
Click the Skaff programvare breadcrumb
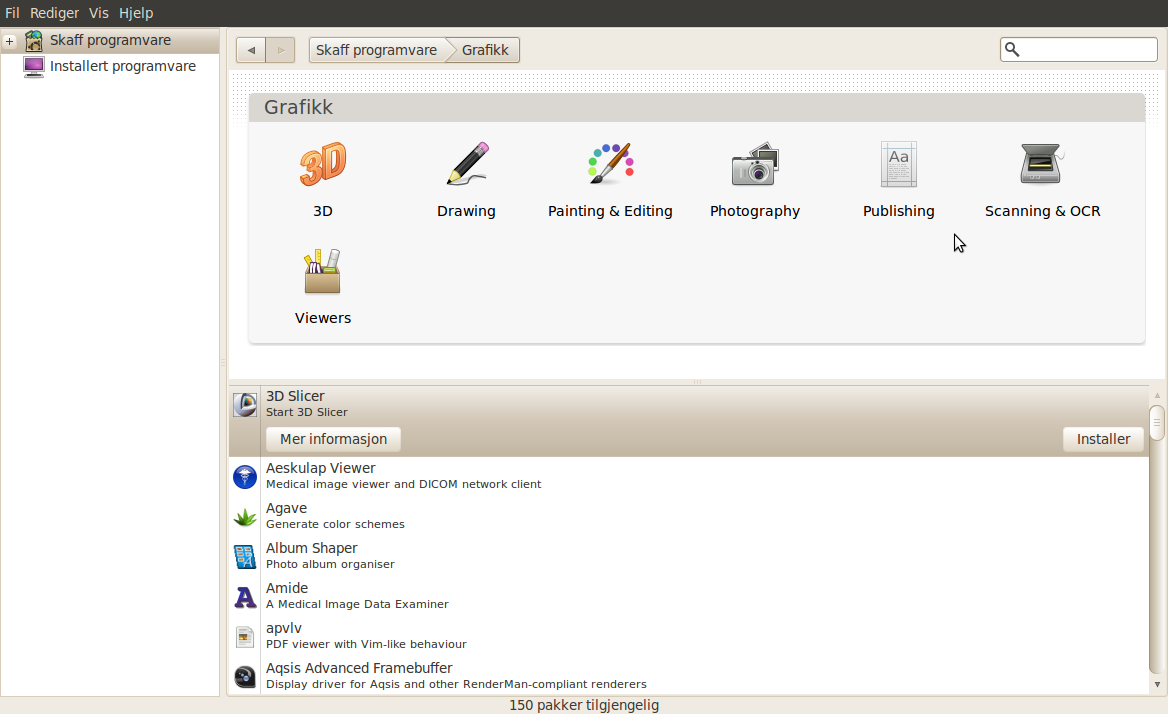tap(376, 50)
